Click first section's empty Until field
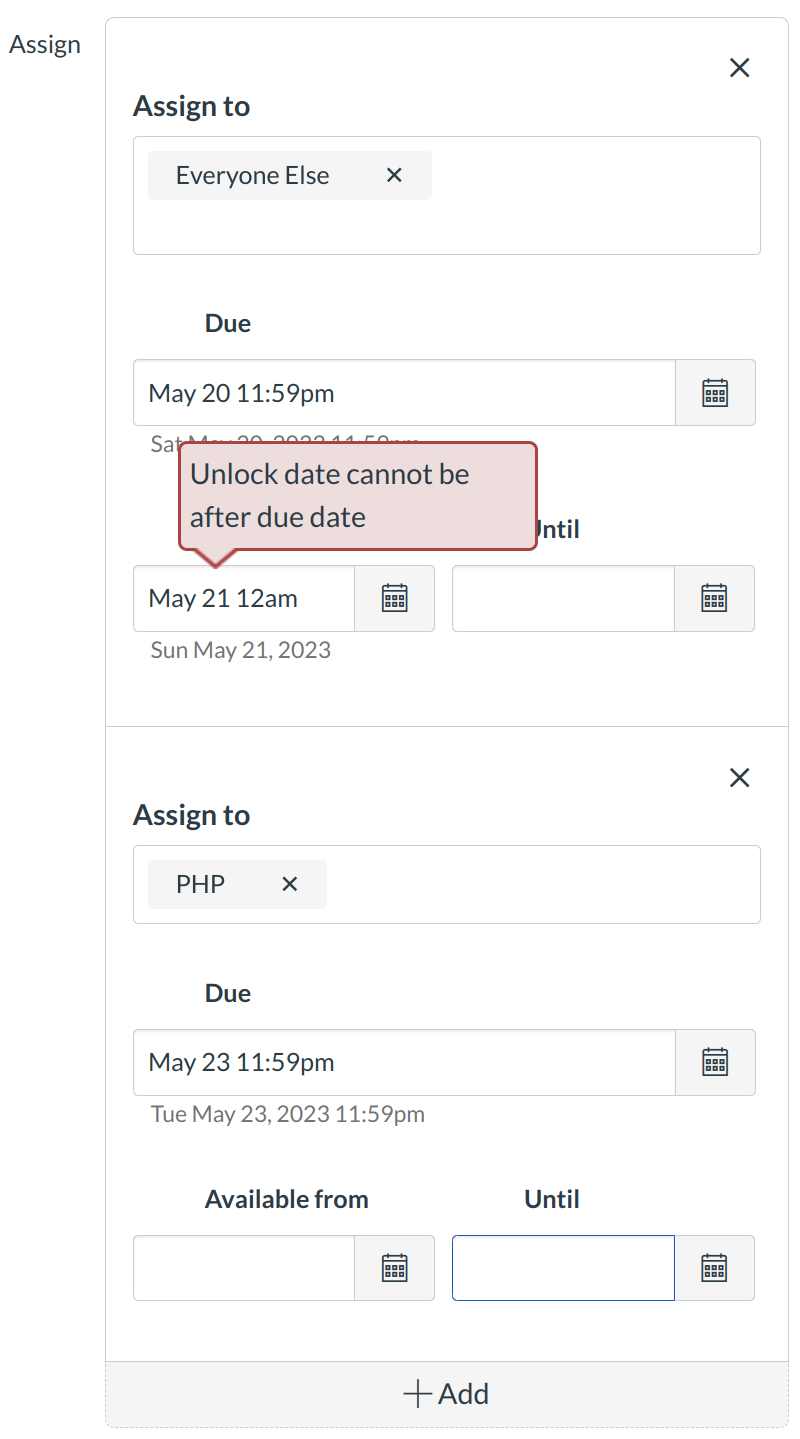The height and width of the screenshot is (1439, 800). 562,598
